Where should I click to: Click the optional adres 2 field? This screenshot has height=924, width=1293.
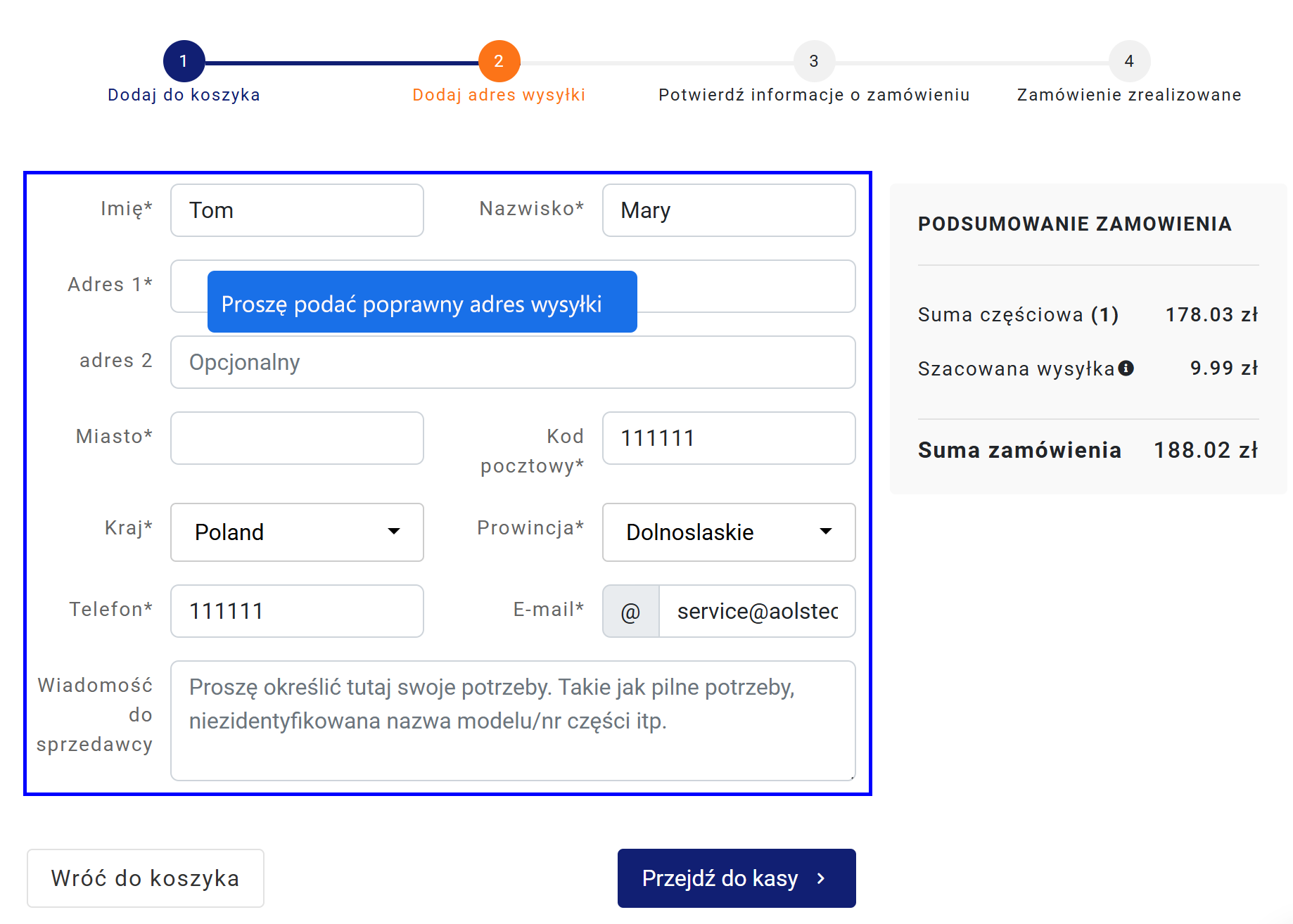pyautogui.click(x=513, y=362)
